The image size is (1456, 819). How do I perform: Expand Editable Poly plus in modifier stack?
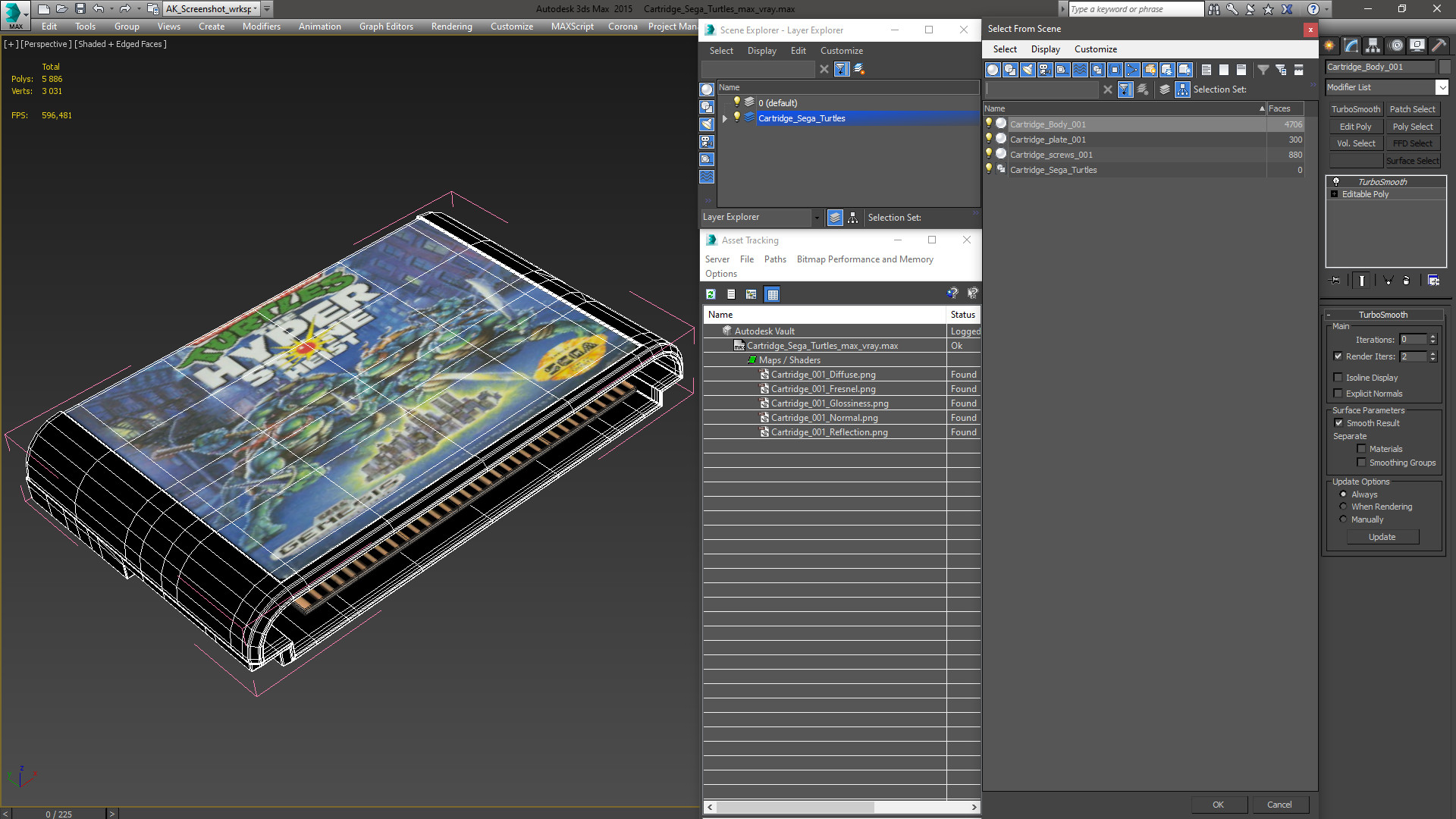(1335, 194)
